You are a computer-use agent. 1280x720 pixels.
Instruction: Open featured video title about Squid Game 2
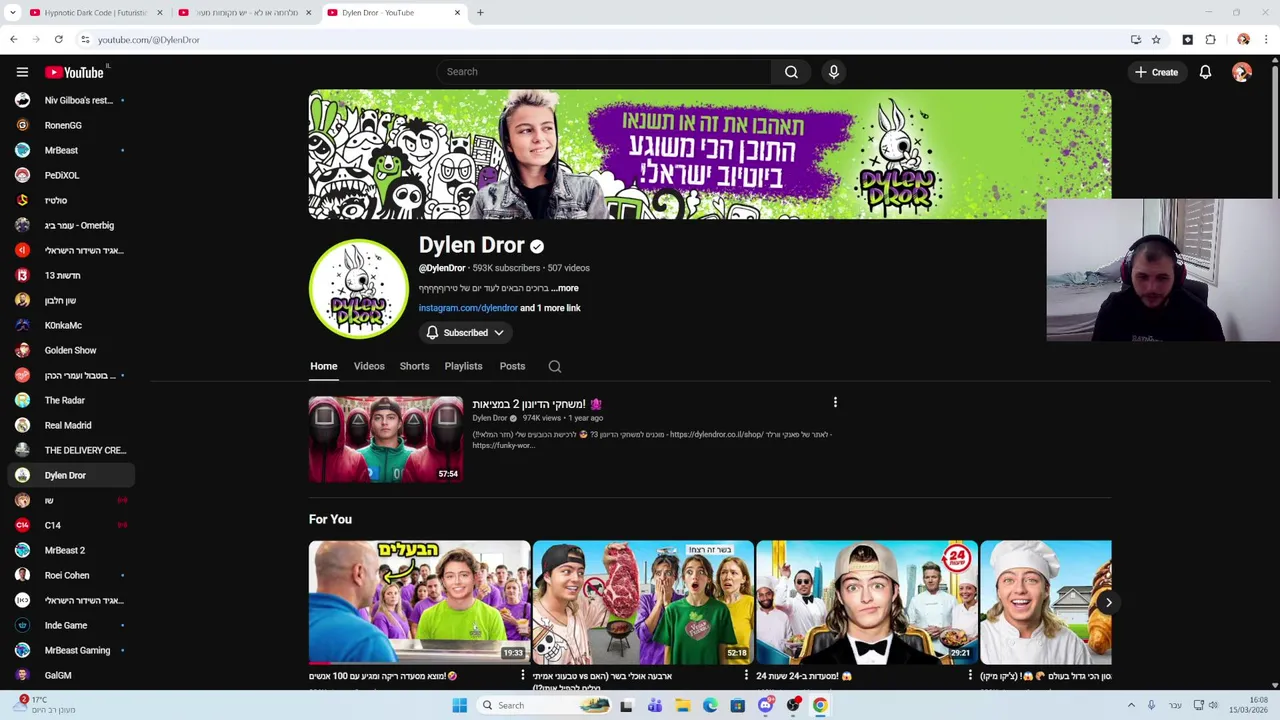537,404
